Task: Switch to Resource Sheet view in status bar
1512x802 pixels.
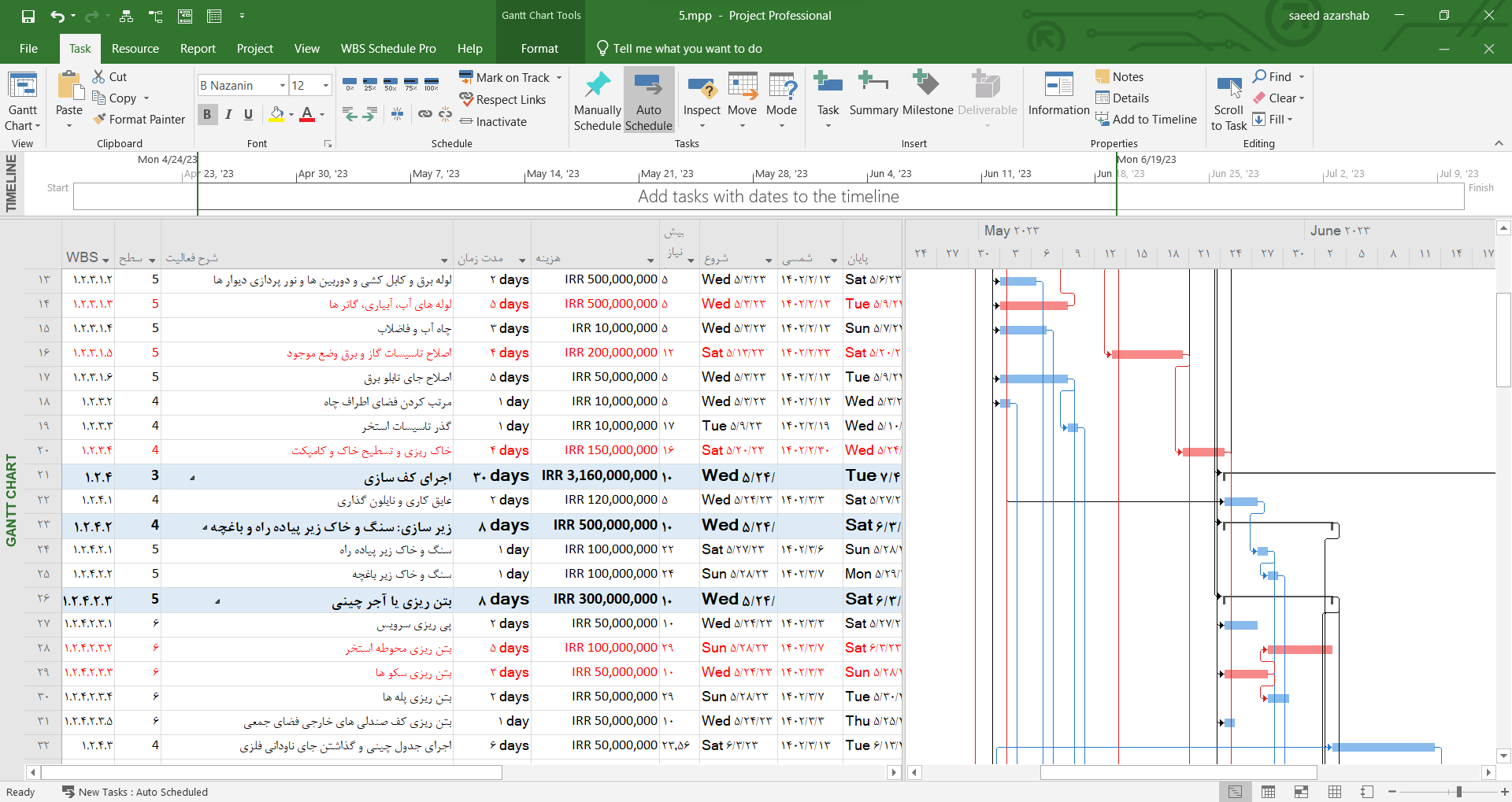Action: pyautogui.click(x=1334, y=792)
